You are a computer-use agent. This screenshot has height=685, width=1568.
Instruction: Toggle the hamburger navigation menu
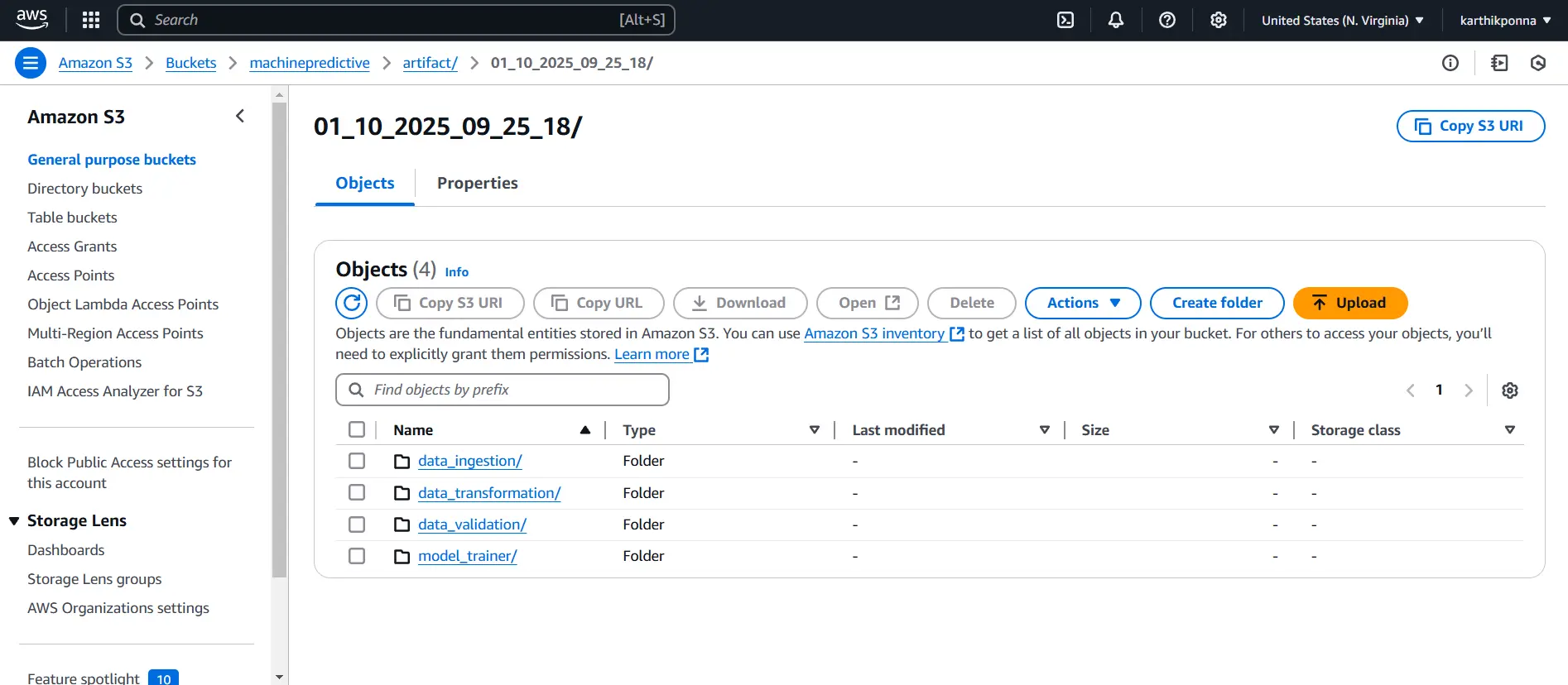31,63
